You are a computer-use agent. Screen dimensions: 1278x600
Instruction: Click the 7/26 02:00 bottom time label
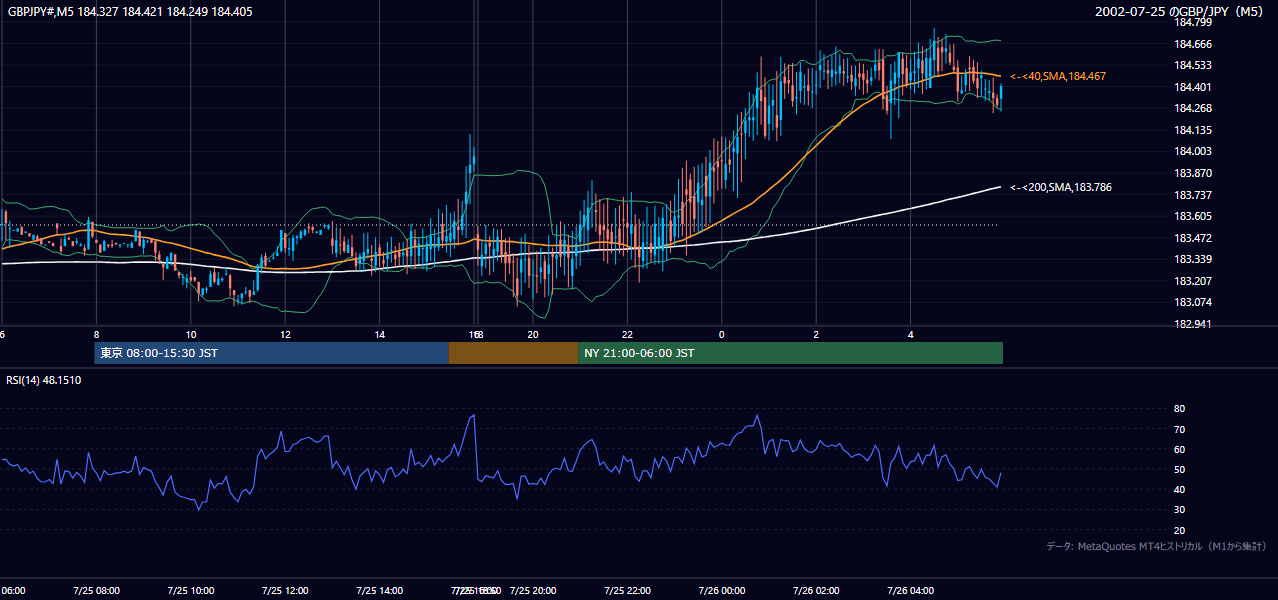[816, 590]
